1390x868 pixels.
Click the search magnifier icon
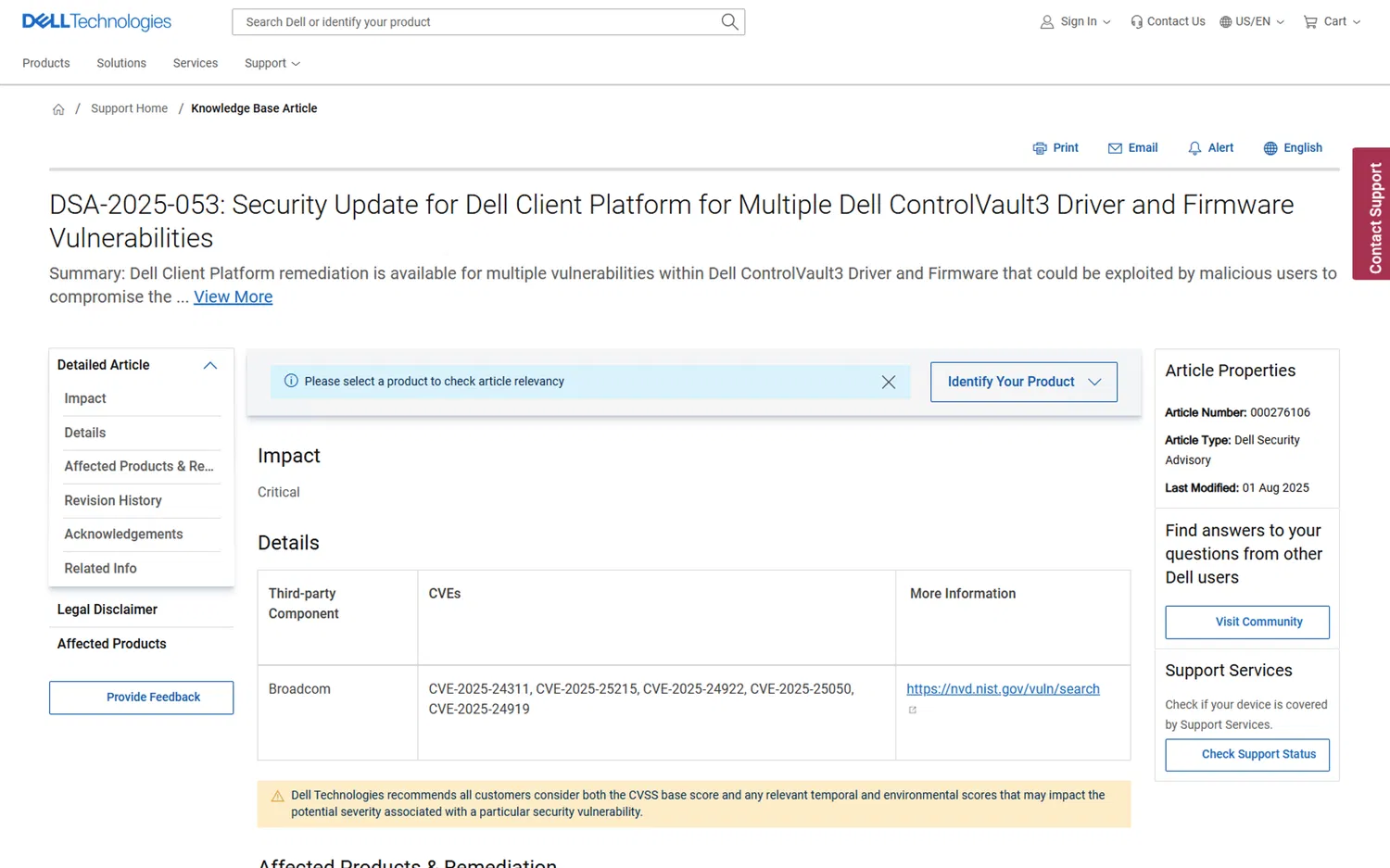tap(729, 21)
